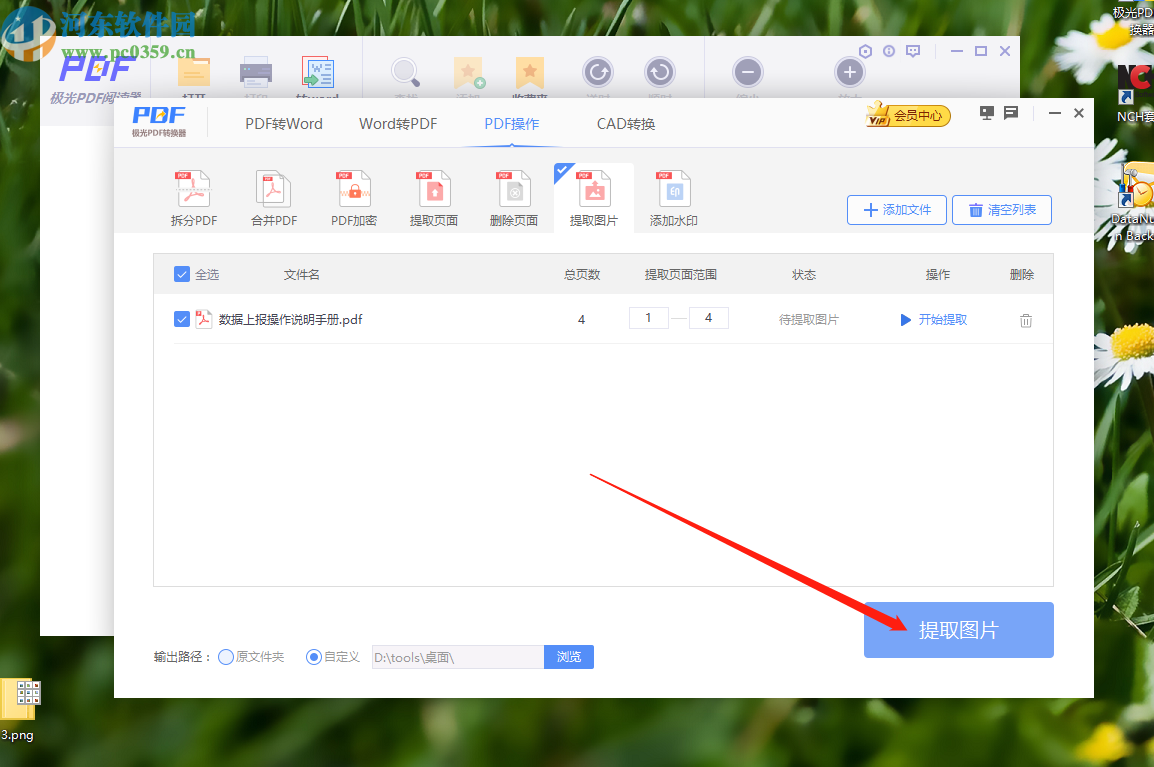This screenshot has height=767, width=1154.
Task: Open the 提取页面 tool
Action: coord(433,197)
